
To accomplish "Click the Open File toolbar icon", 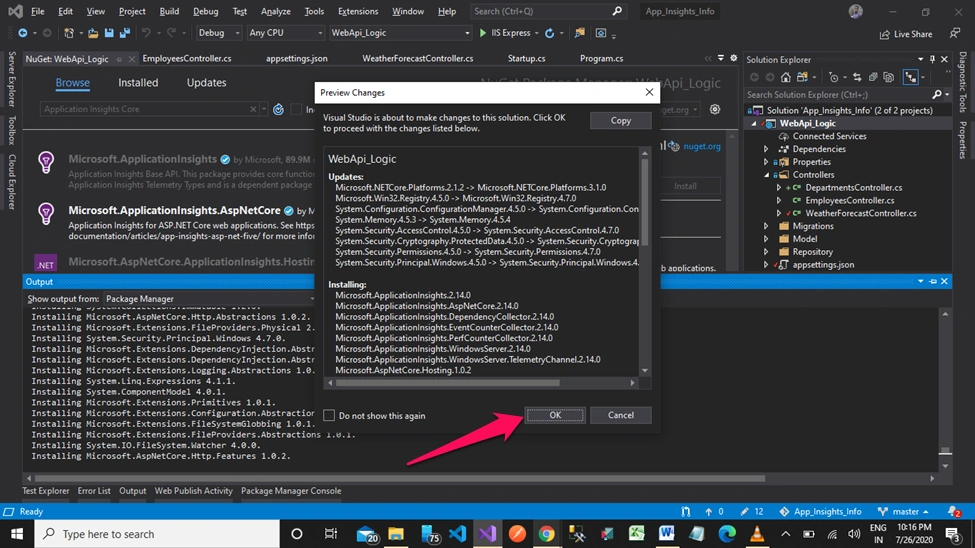I will [x=93, y=33].
